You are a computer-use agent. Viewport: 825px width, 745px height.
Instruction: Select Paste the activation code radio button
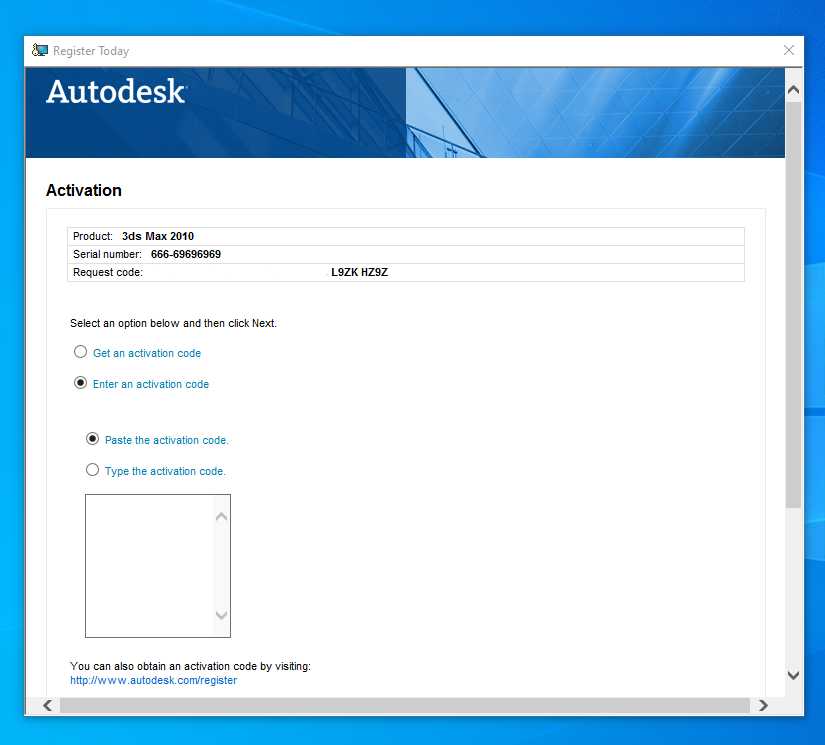93,439
